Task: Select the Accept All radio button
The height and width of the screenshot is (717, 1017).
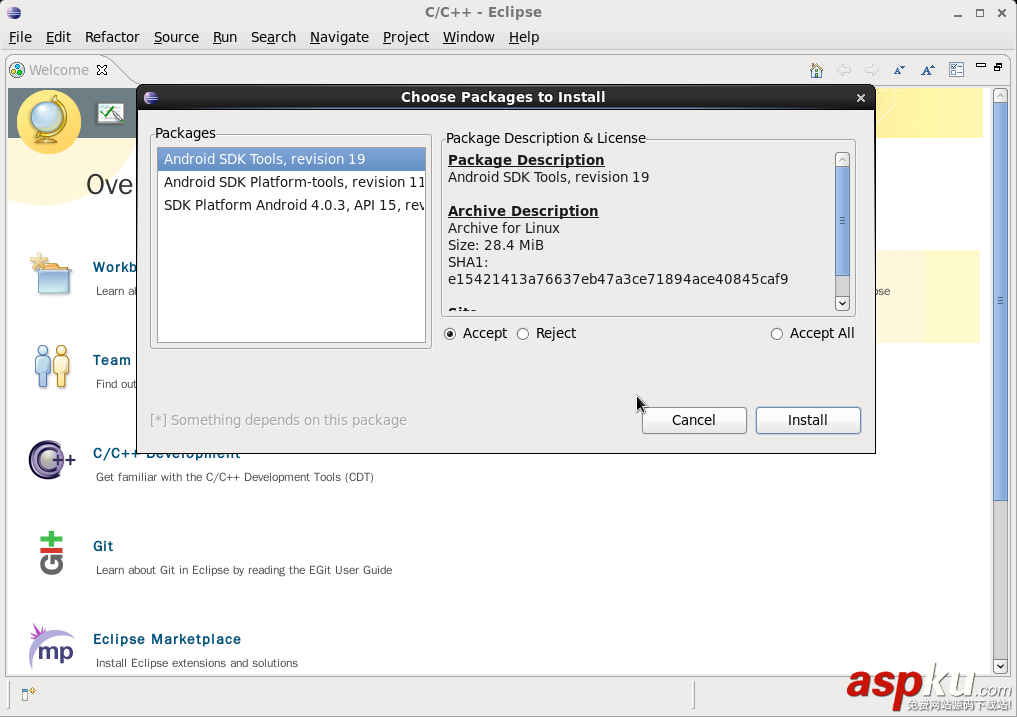Action: (776, 334)
